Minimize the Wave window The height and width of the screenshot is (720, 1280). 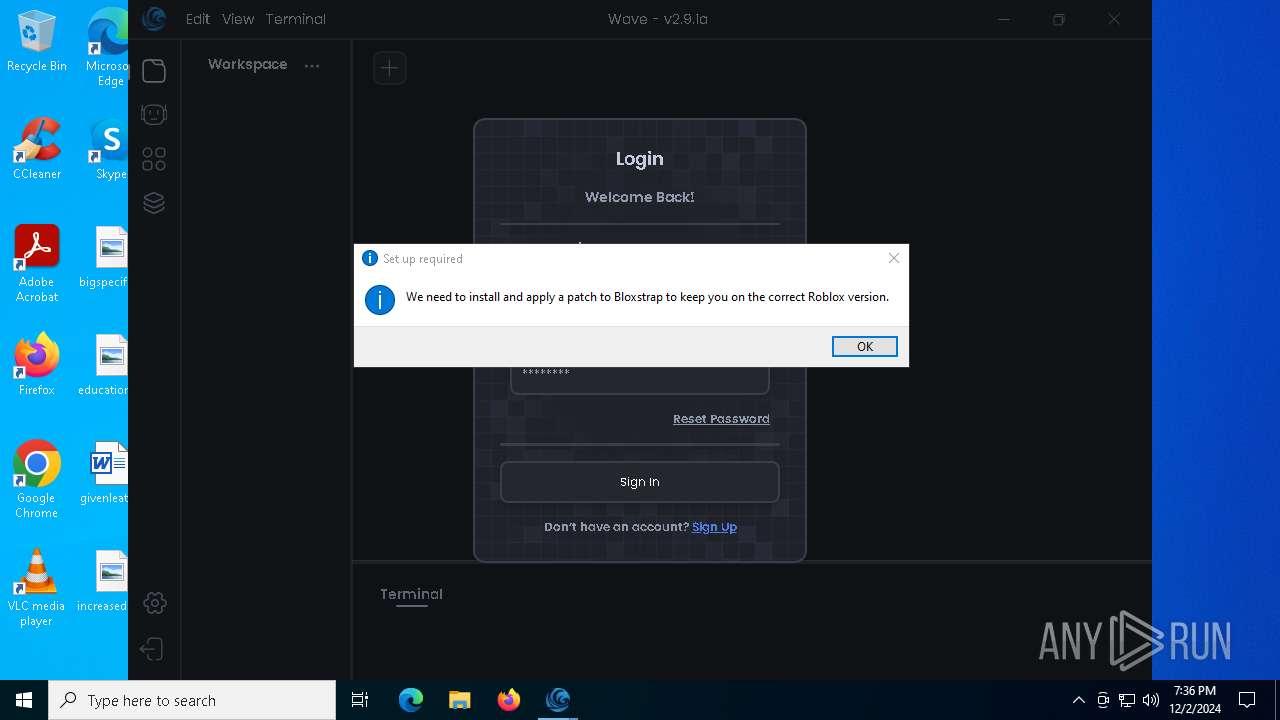[1004, 19]
